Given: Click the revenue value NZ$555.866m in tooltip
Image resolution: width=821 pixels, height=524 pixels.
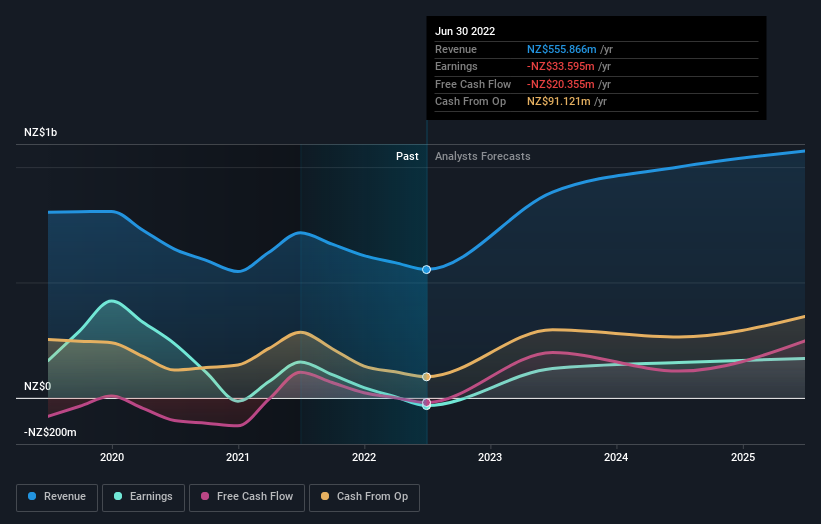Looking at the screenshot, I should (x=561, y=49).
